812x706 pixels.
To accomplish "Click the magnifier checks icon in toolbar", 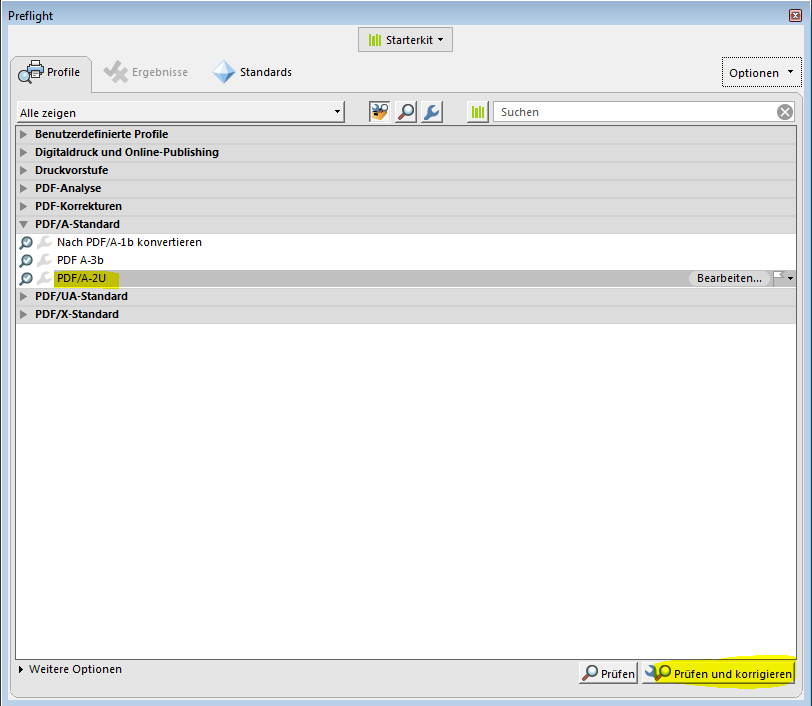I will click(x=406, y=112).
